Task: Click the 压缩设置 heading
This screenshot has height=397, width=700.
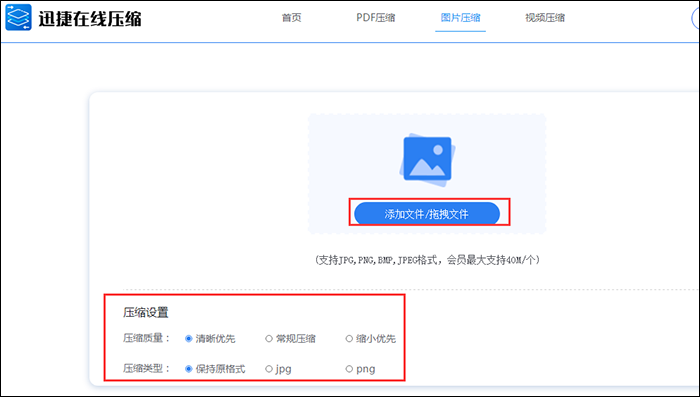Action: (x=146, y=313)
